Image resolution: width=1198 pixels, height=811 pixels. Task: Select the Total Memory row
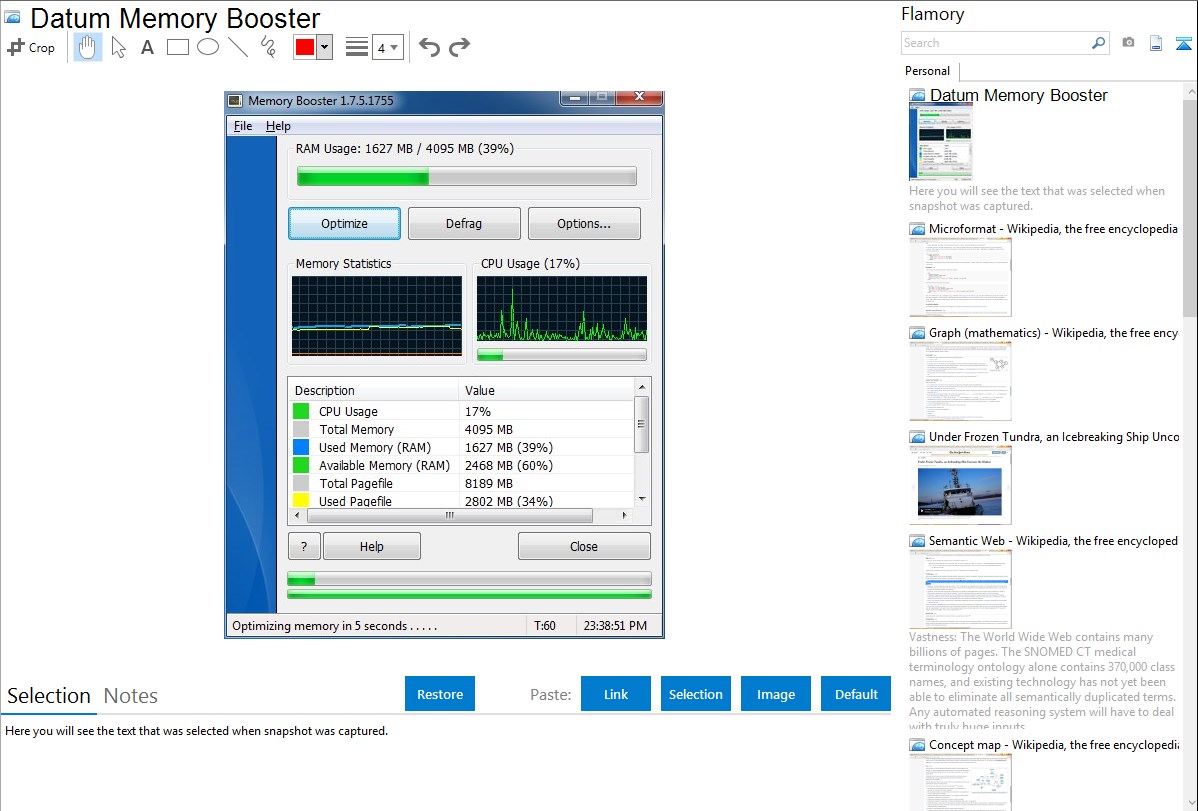click(461, 430)
